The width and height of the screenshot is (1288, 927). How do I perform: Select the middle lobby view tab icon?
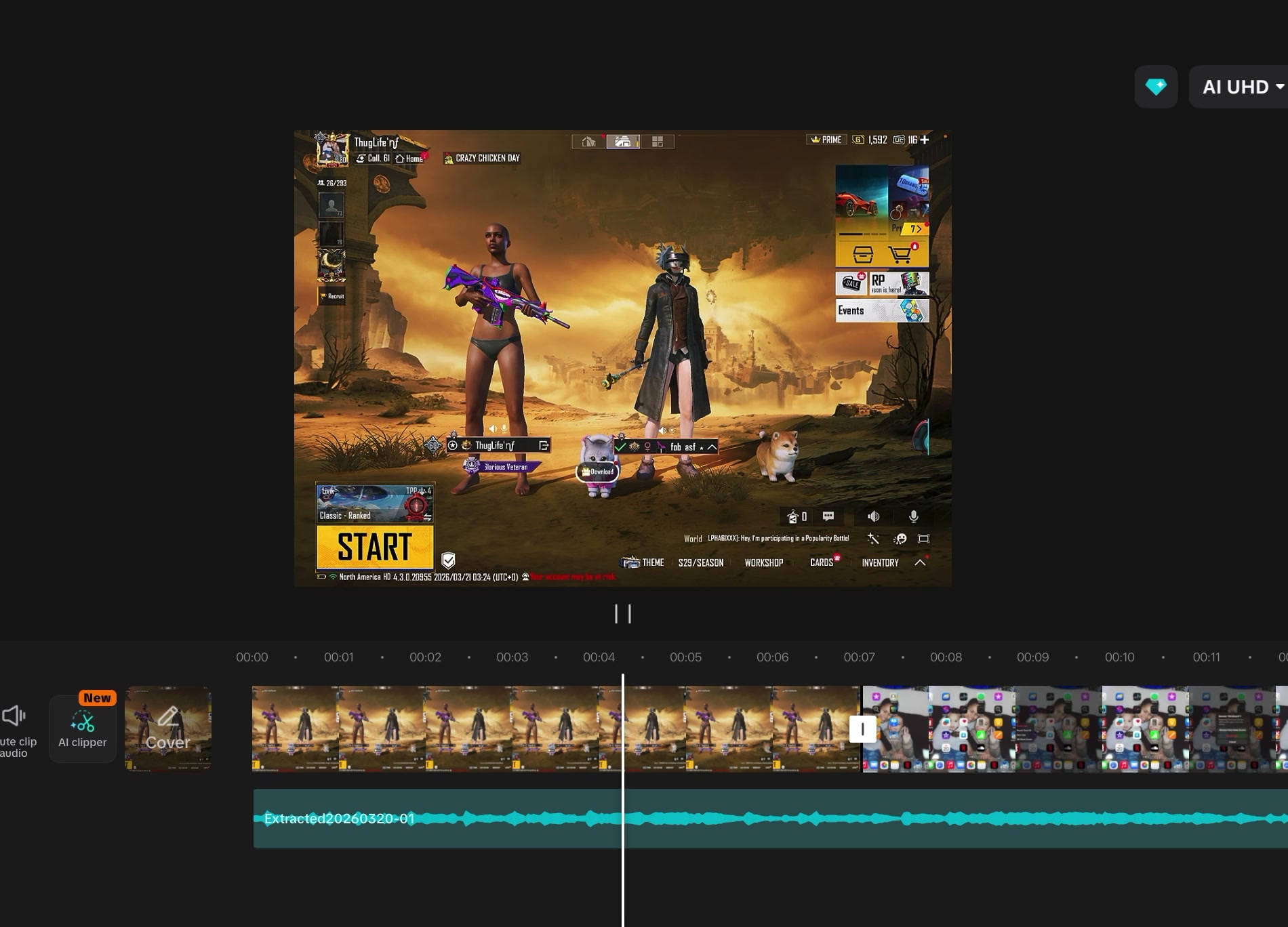(x=623, y=141)
